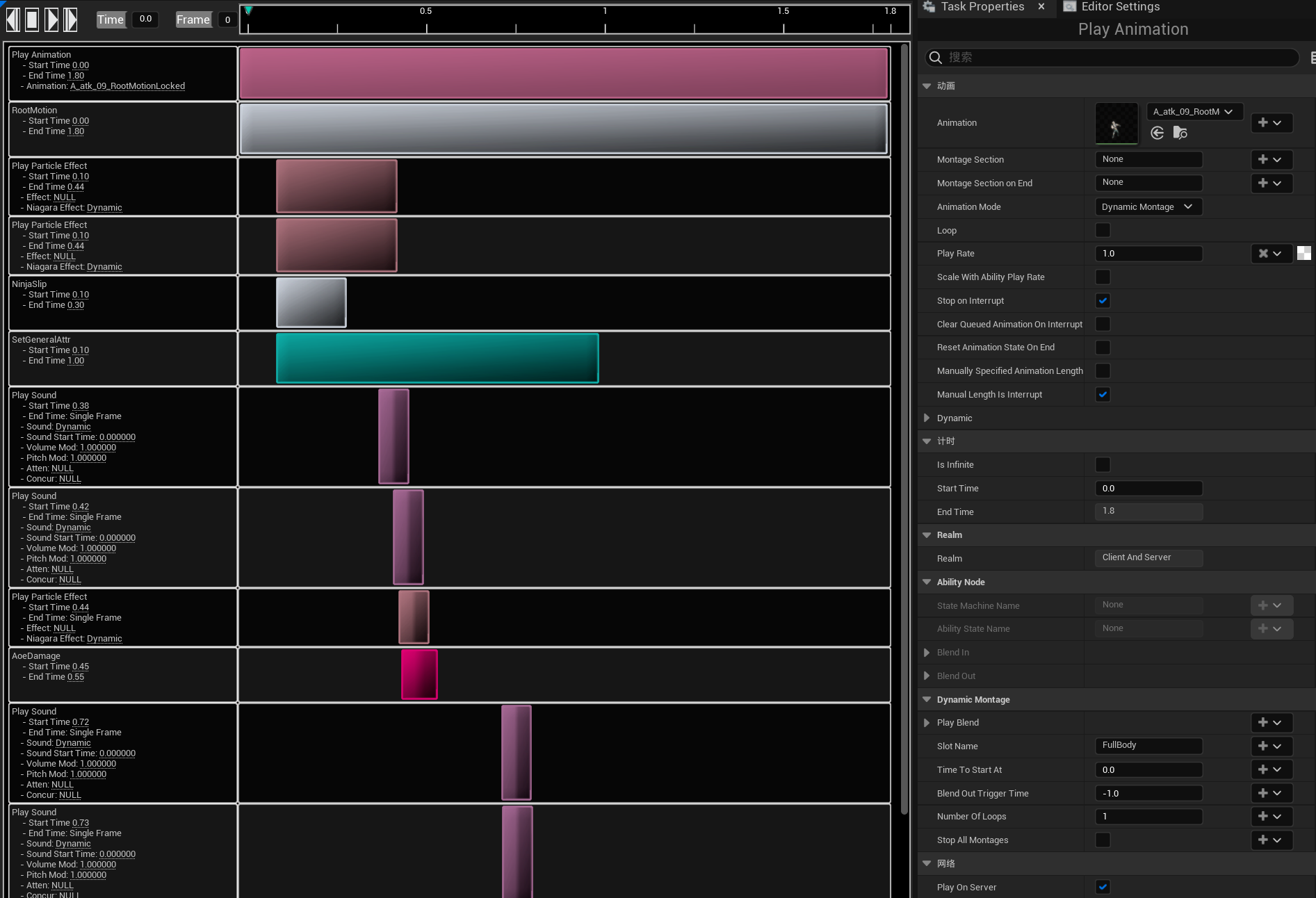Expand the Play Blend group
This screenshot has width=1316, height=898.
tap(927, 723)
